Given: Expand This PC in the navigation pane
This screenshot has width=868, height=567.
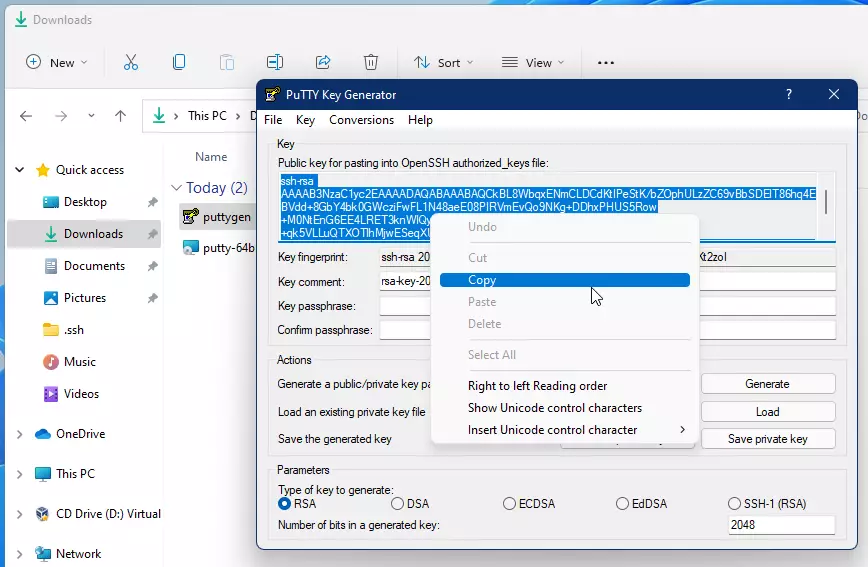Looking at the screenshot, I should tap(20, 474).
